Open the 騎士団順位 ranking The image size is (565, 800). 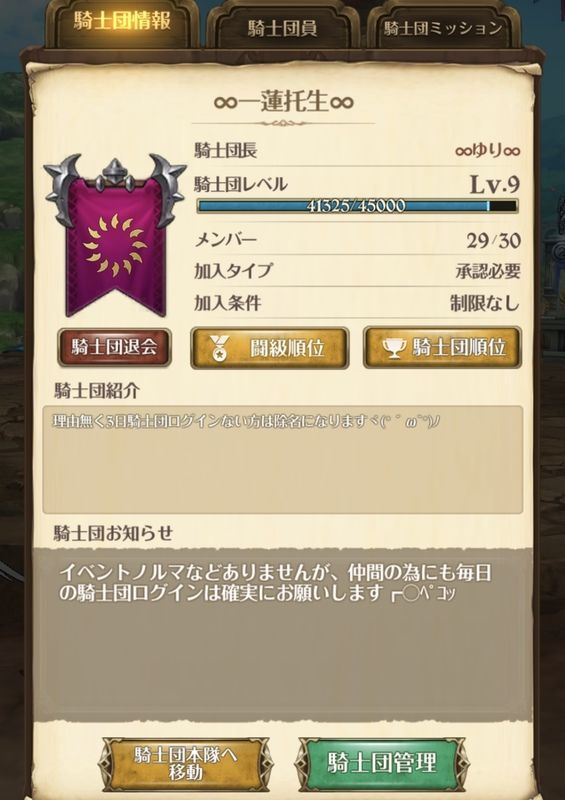pyautogui.click(x=442, y=348)
